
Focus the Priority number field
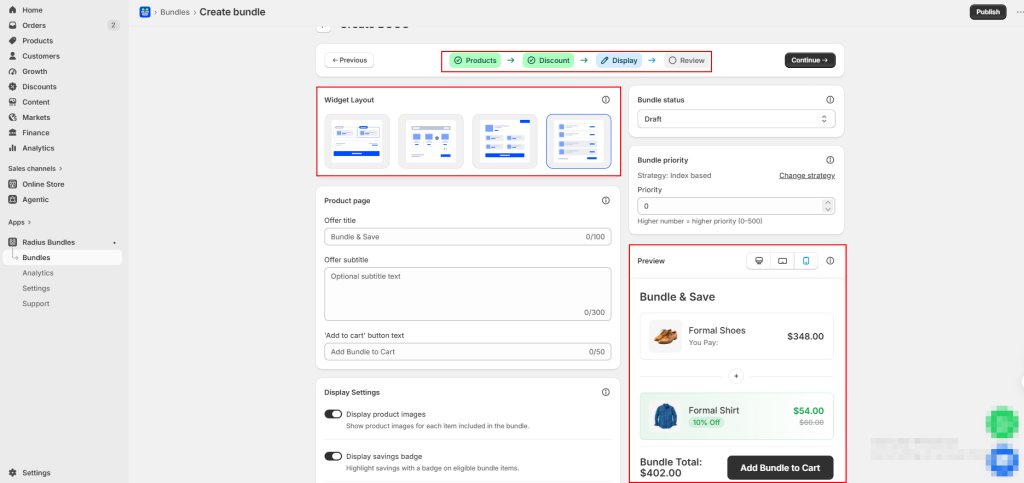(x=736, y=206)
